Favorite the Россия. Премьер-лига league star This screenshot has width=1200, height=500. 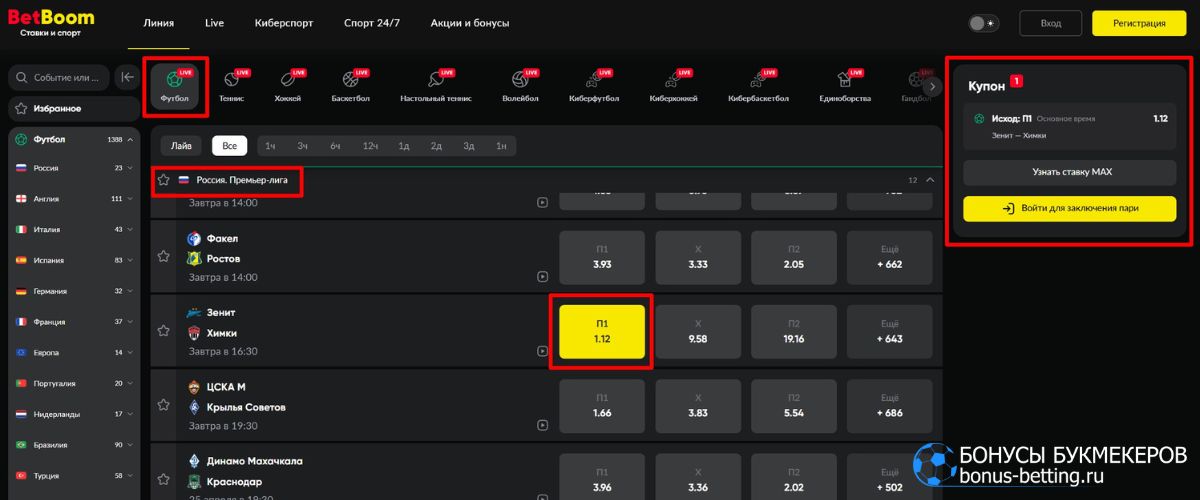click(x=164, y=180)
